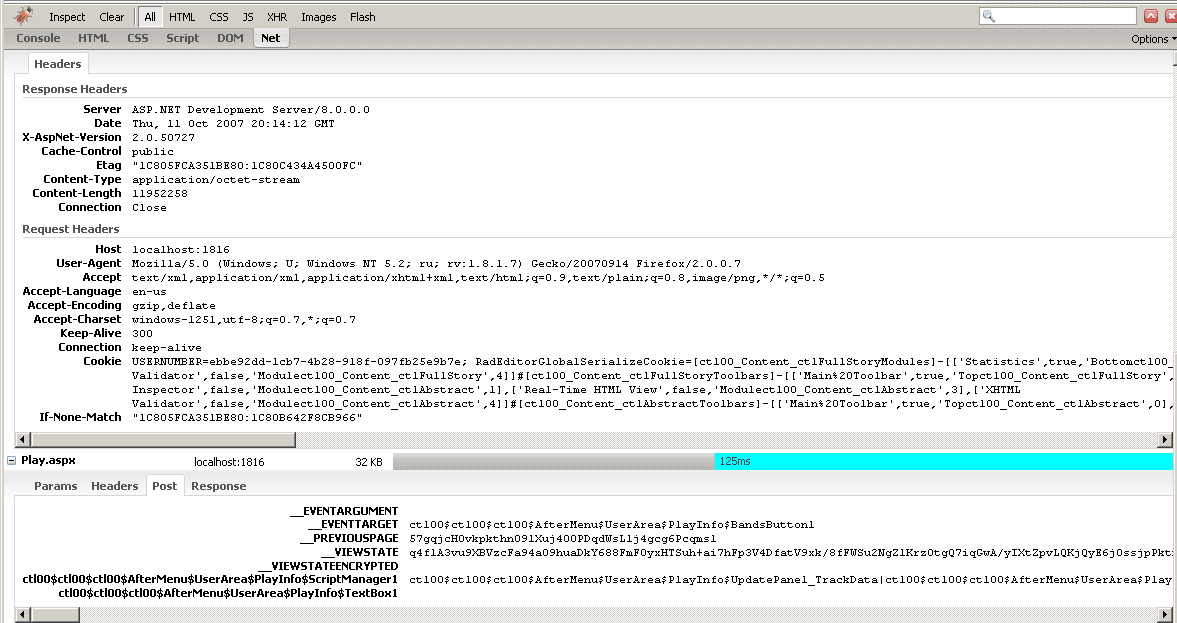Click the Content-Length value 11952258
Screen dimensions: 1177x623
(x=160, y=194)
